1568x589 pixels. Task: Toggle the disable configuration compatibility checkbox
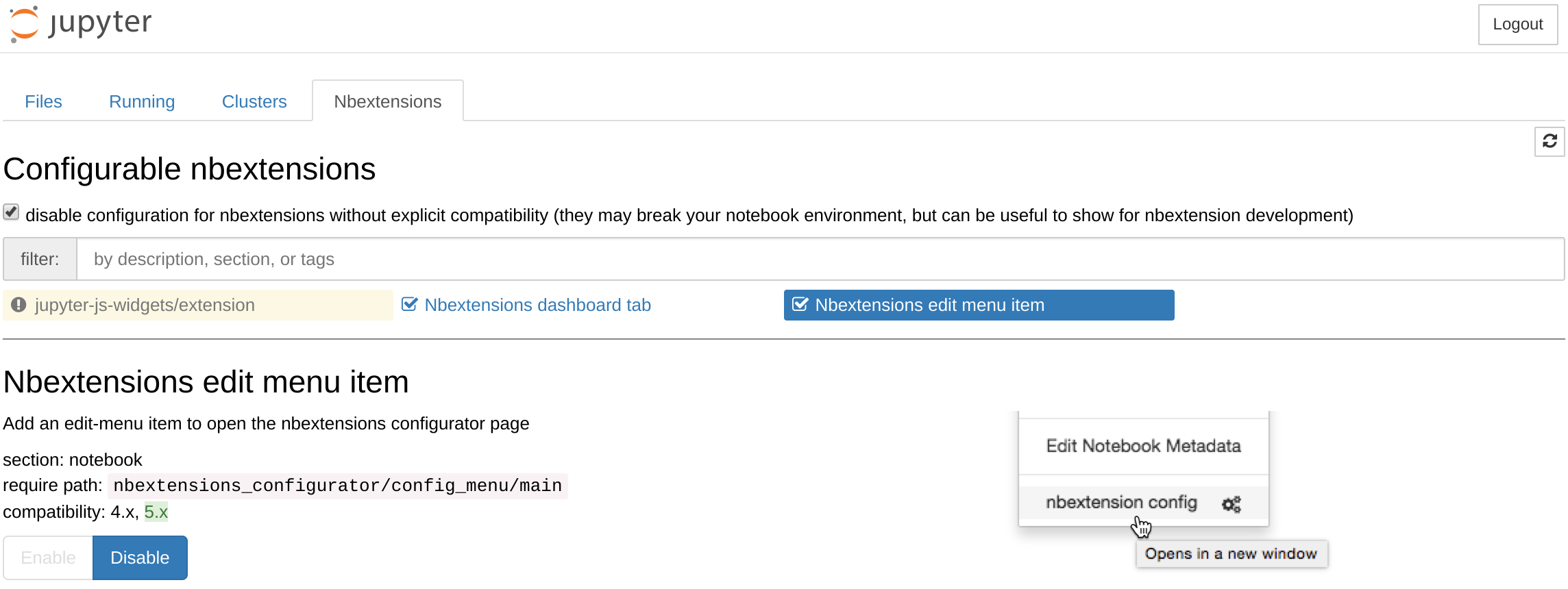(11, 212)
